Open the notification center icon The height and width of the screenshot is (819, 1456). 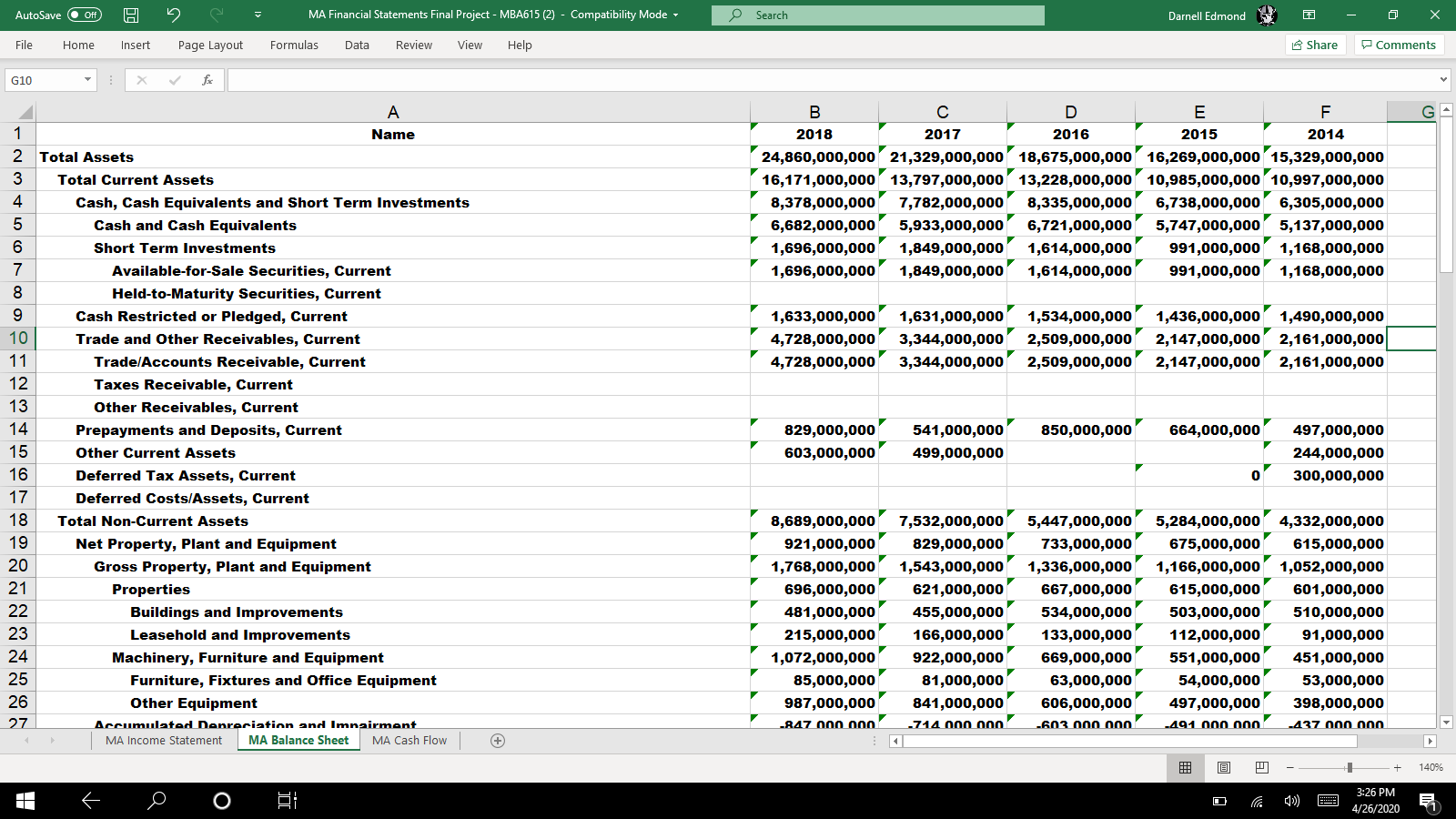click(1428, 801)
